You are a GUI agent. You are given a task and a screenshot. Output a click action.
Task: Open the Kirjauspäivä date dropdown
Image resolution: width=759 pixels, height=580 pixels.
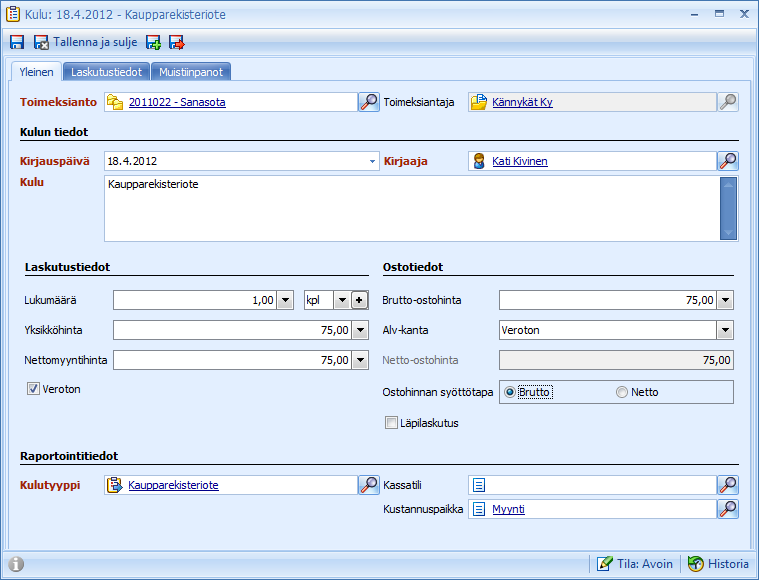(x=372, y=161)
